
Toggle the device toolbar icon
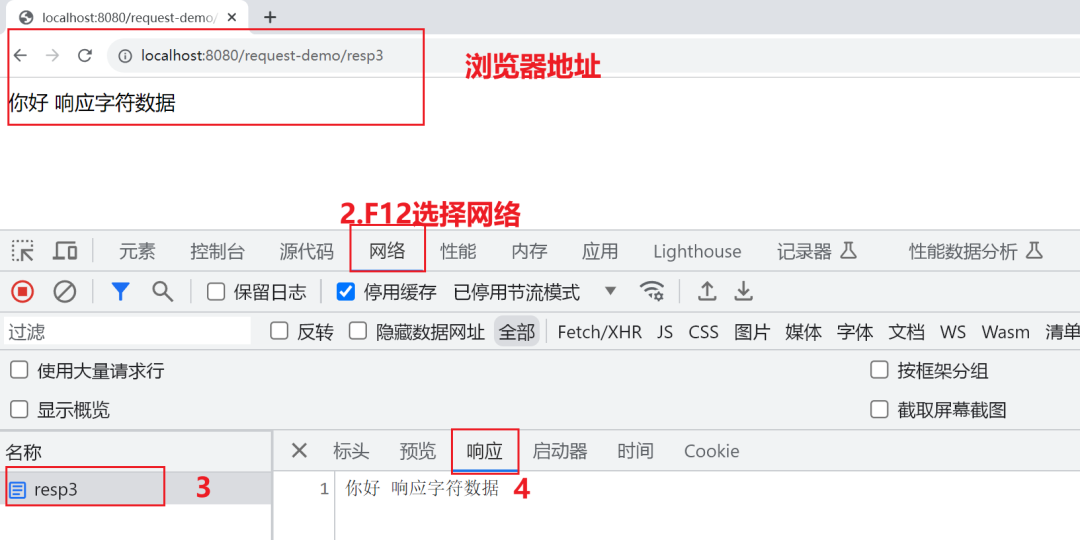click(65, 251)
